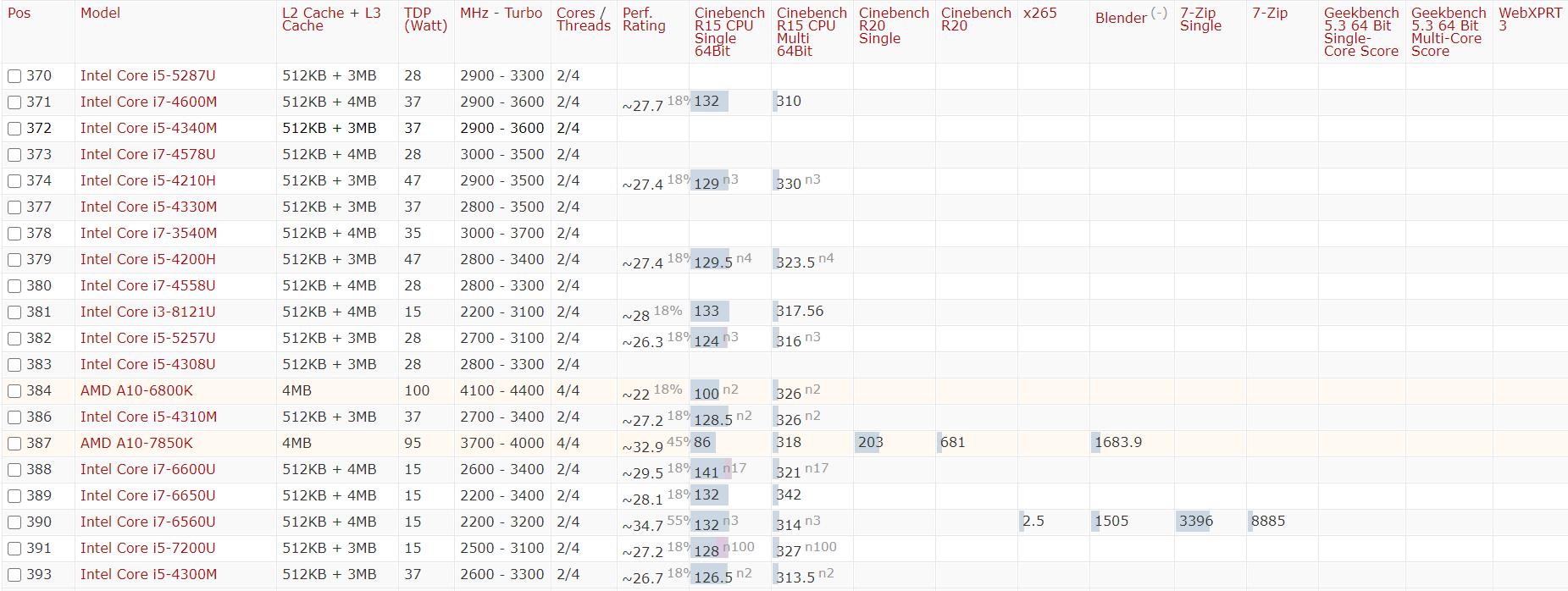Click the 681 Cinebench R20 score
Viewport: 1568px width, 591px height.
click(x=952, y=442)
